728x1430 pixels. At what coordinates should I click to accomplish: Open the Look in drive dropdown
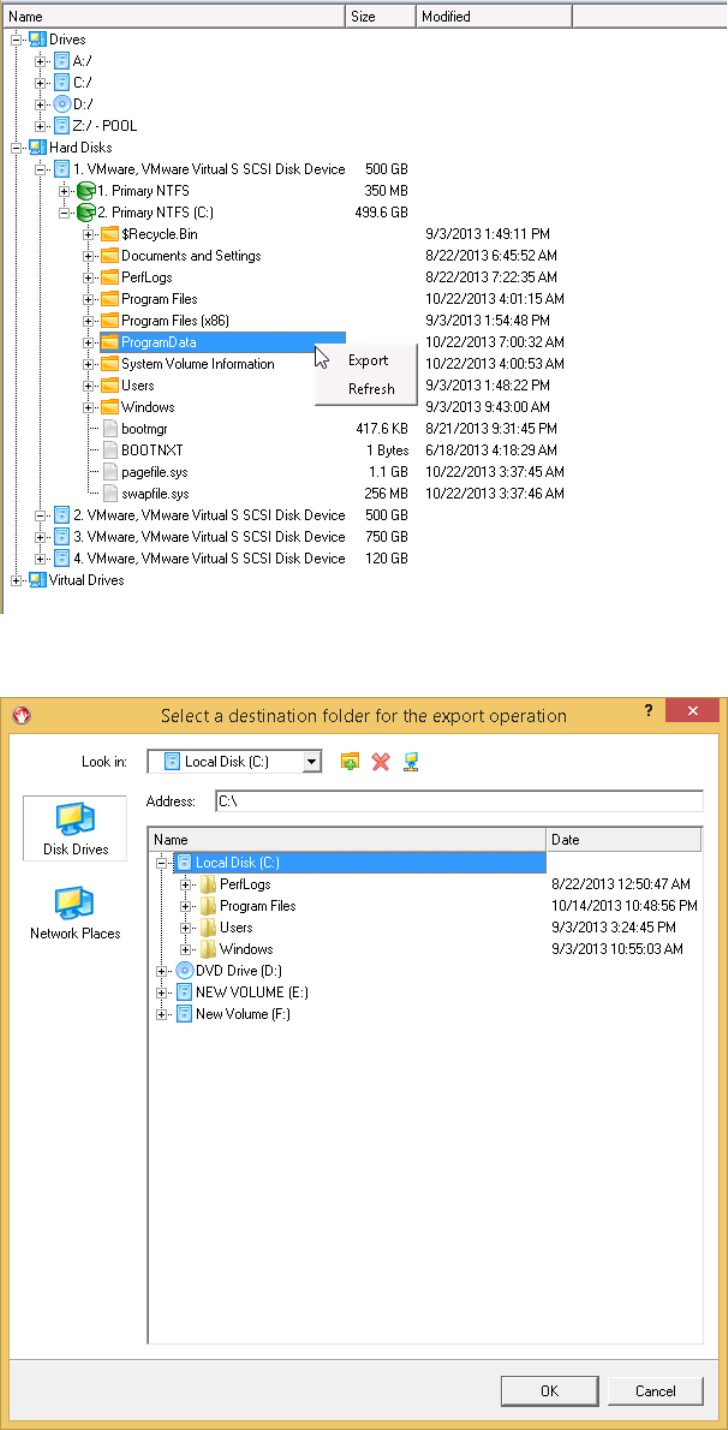point(312,762)
